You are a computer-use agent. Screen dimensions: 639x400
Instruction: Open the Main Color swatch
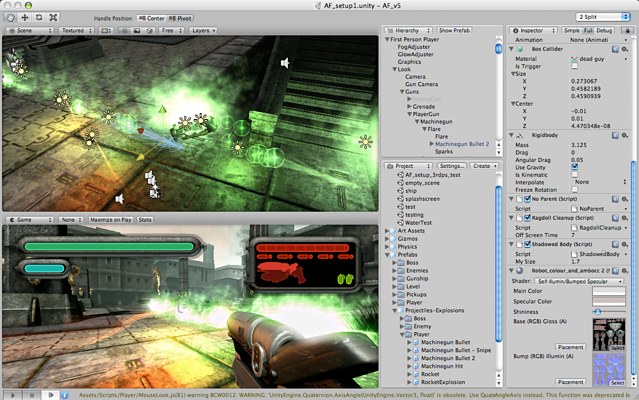[608, 291]
